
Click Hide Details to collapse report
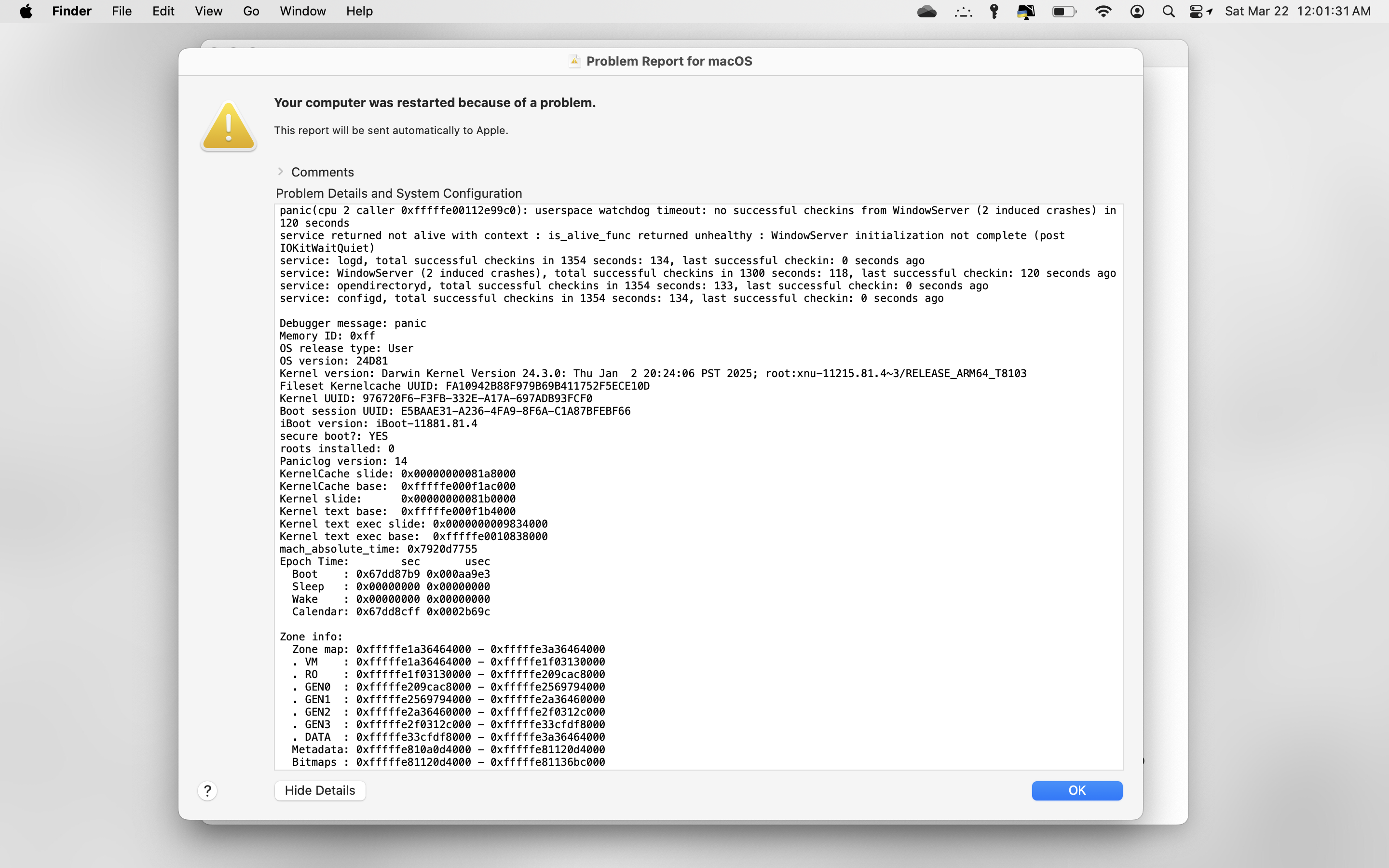(320, 790)
